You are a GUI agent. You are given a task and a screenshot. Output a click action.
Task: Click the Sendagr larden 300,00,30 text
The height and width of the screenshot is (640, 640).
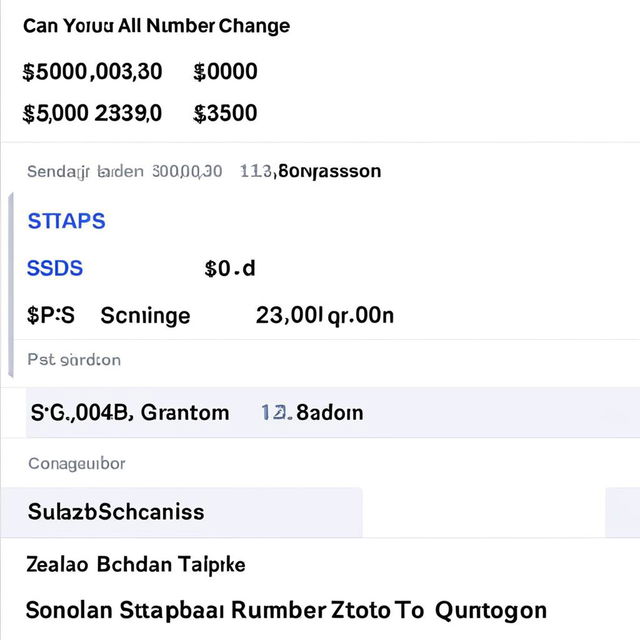(x=124, y=171)
